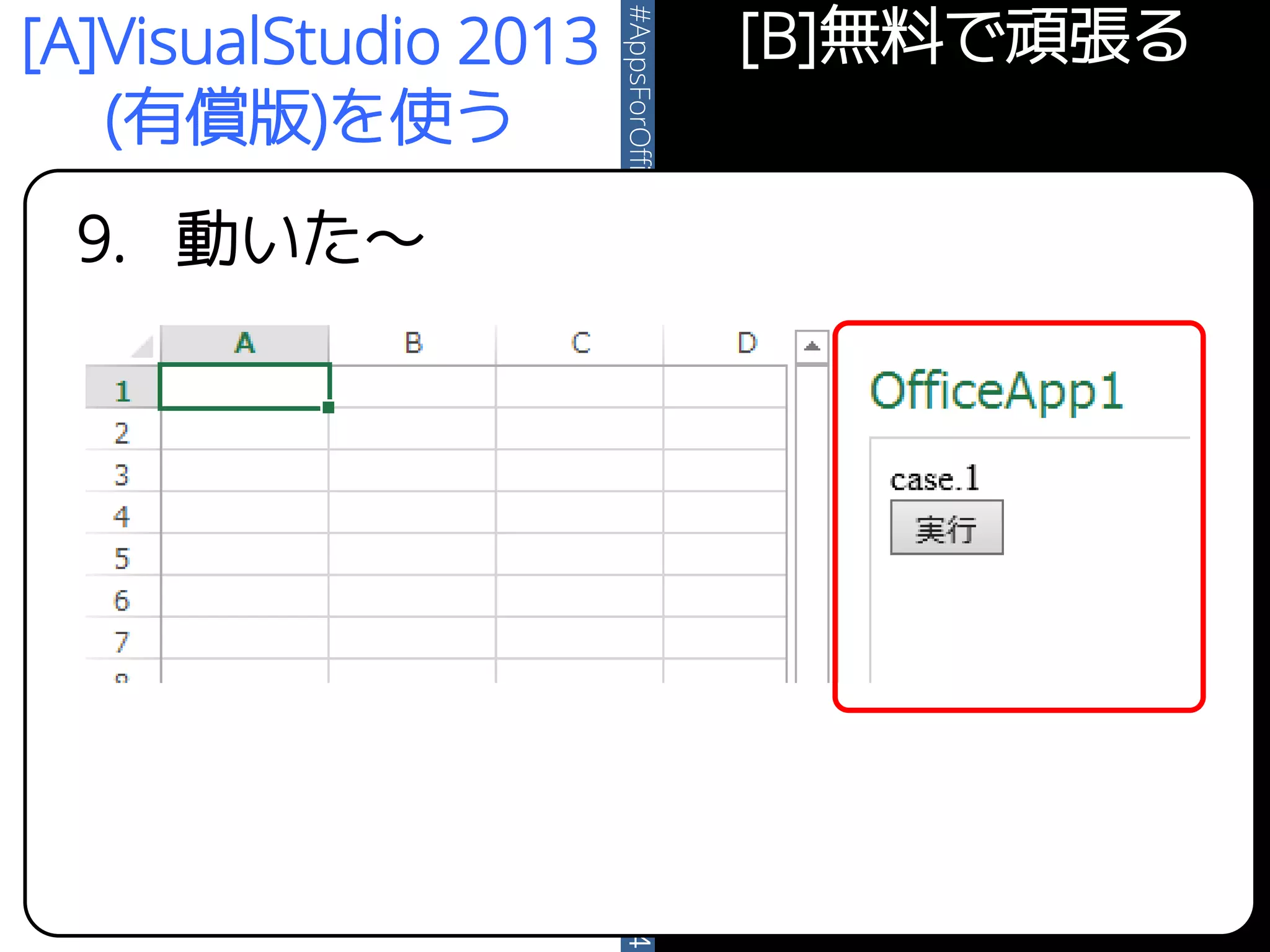1270x952 pixels.
Task: Select column B header
Action: coord(413,343)
